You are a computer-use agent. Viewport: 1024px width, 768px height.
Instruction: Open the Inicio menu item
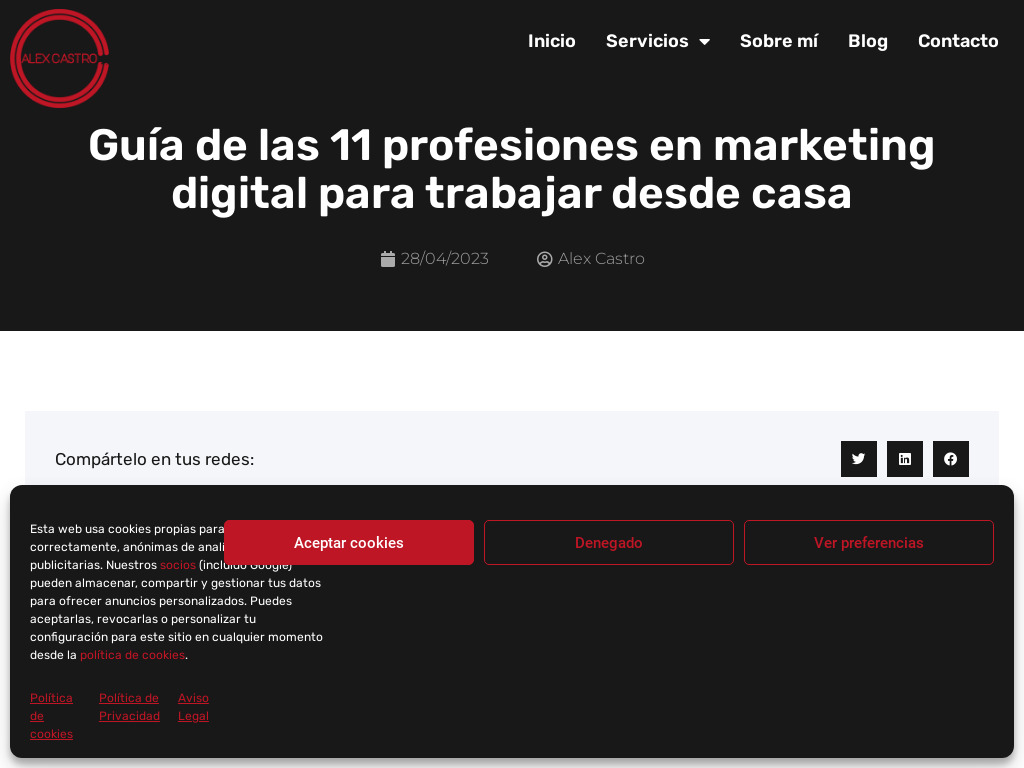[x=551, y=41]
